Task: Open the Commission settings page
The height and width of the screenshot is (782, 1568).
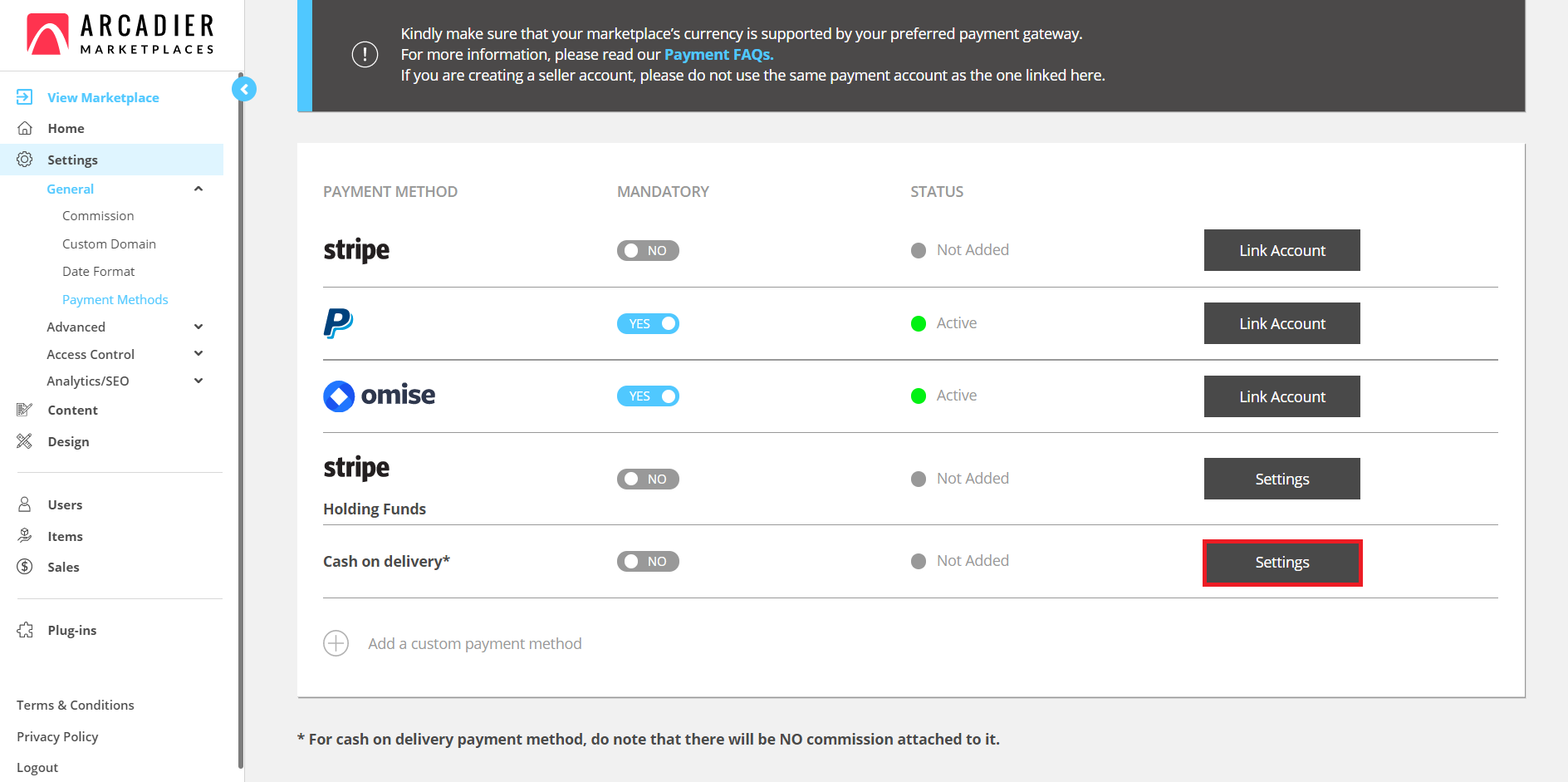Action: point(98,215)
